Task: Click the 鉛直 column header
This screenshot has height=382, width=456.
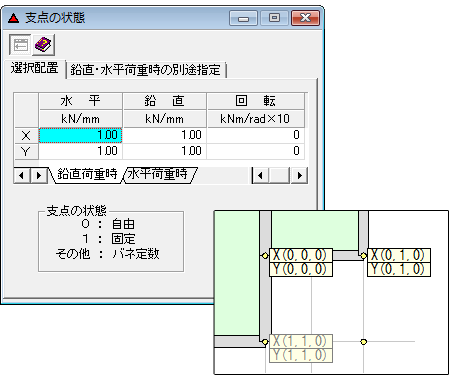Action: coord(165,101)
